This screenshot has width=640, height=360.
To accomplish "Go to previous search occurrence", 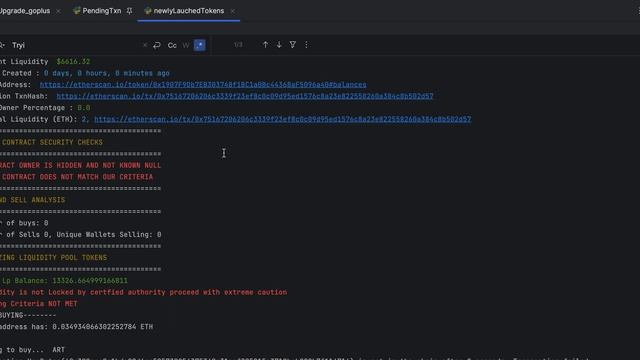I will 265,44.
